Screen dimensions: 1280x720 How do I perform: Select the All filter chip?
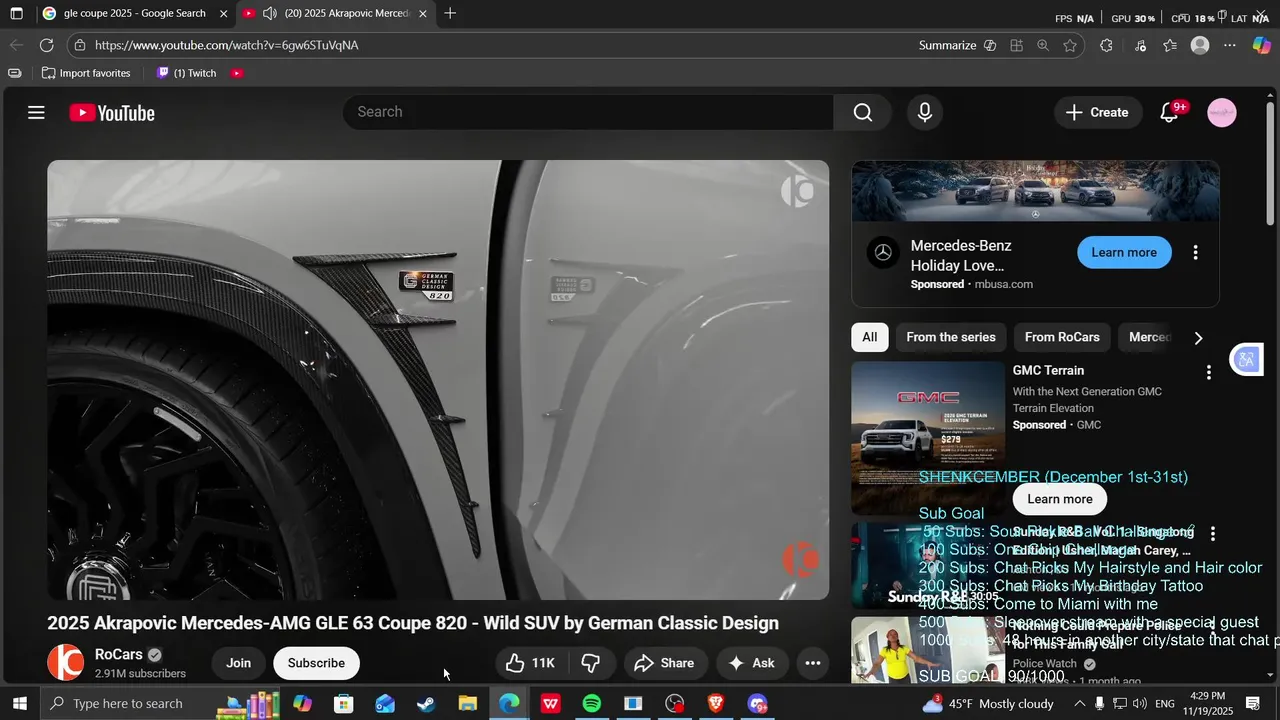870,337
